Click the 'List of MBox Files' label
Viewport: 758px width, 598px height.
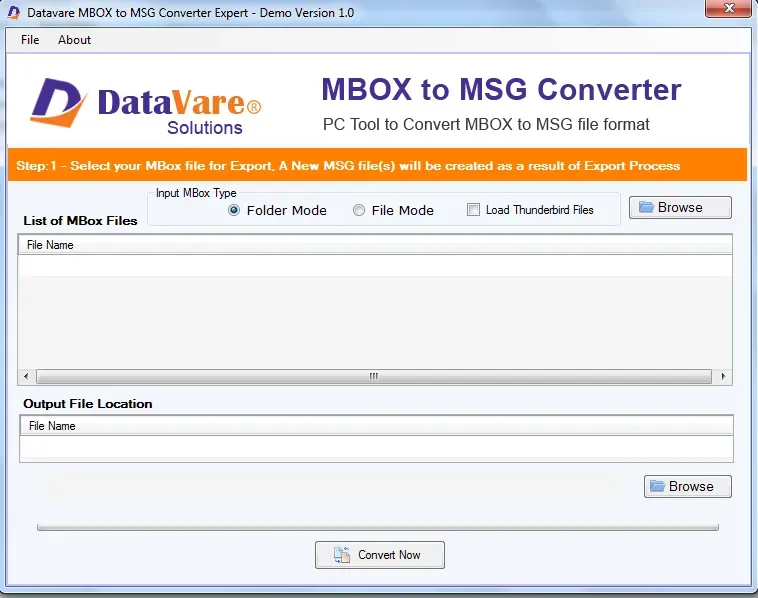[x=80, y=221]
